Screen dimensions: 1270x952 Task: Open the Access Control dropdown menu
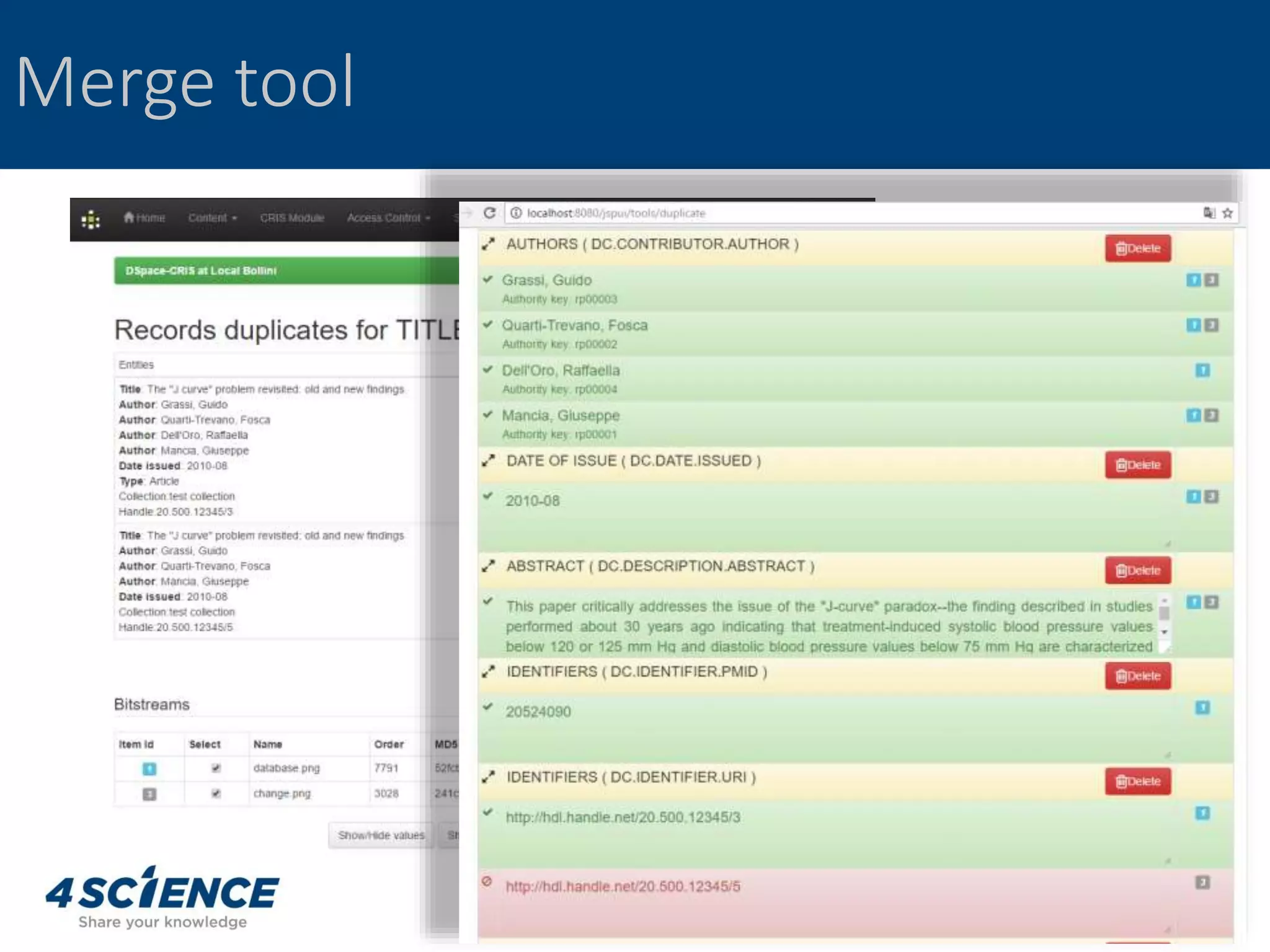click(x=388, y=218)
